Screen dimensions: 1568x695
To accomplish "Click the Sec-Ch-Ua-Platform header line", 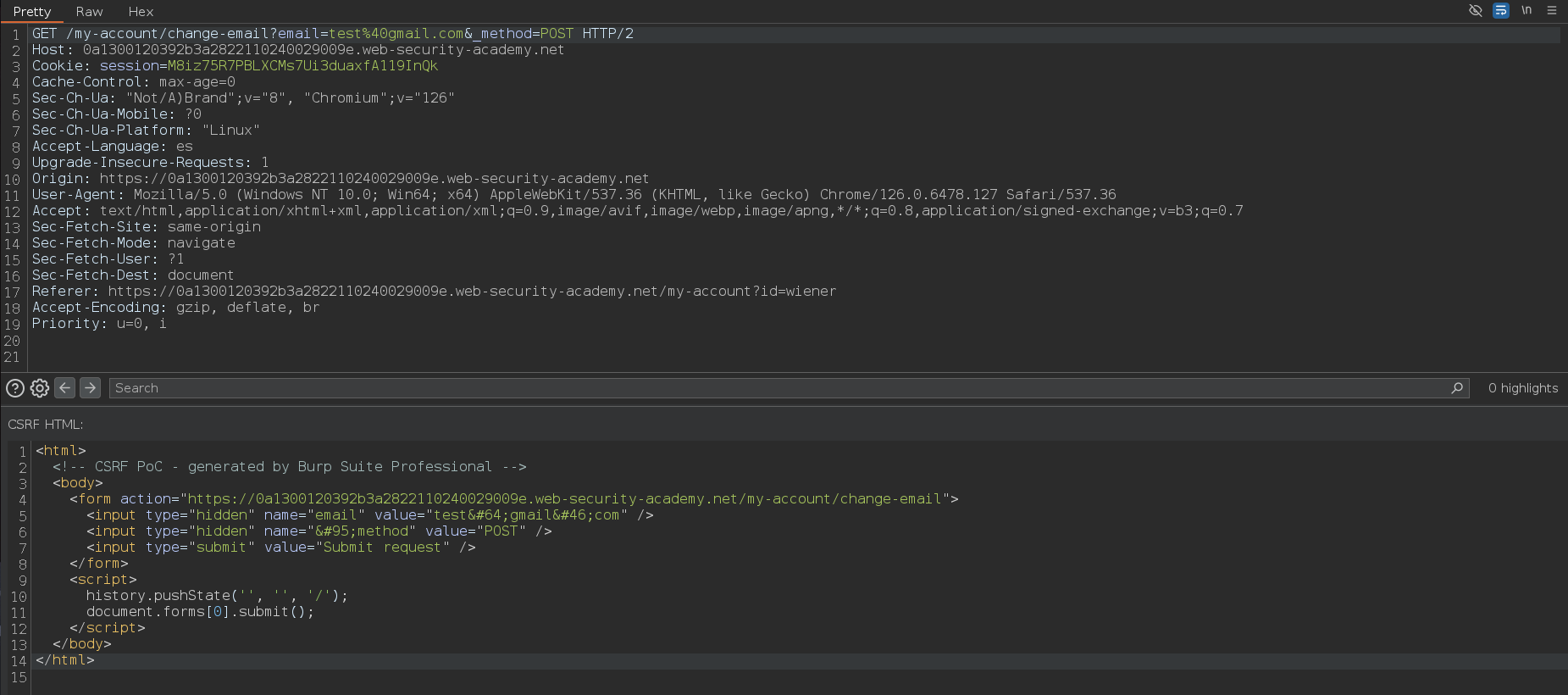I will pyautogui.click(x=146, y=131).
